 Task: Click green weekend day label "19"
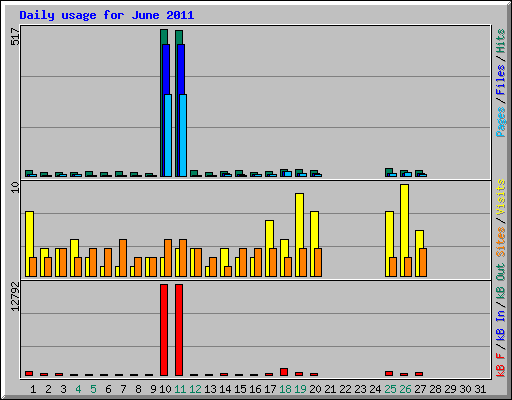[300, 389]
